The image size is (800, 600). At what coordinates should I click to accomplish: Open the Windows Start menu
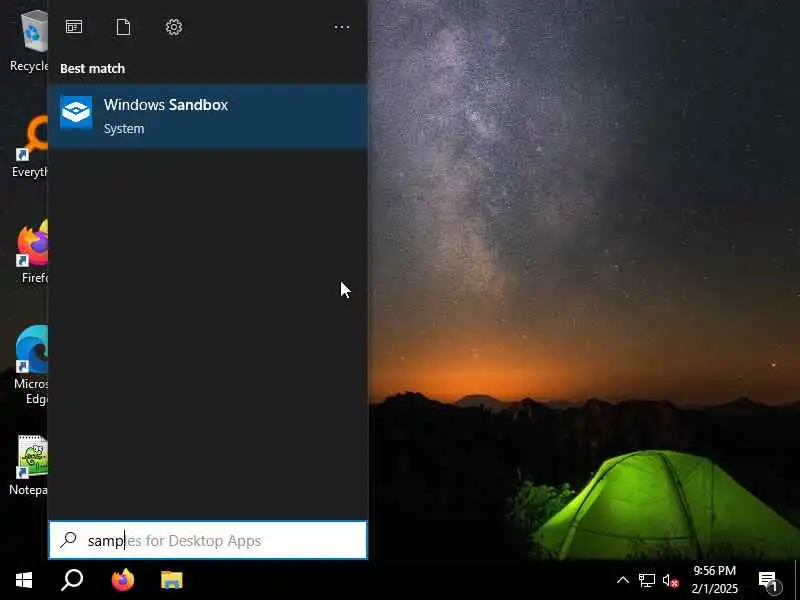pos(24,580)
